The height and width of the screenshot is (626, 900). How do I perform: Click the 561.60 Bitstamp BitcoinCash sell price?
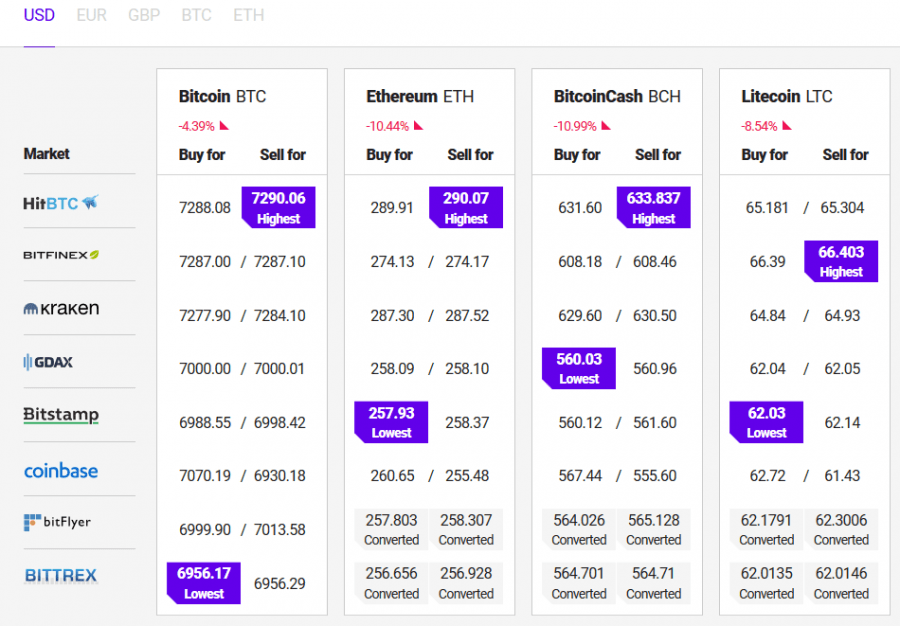click(x=655, y=423)
